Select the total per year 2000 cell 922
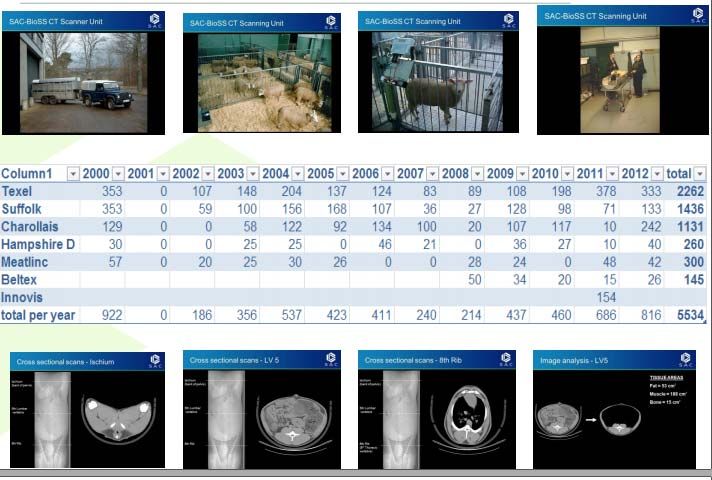Screen dimensions: 712x480 (x=112, y=315)
